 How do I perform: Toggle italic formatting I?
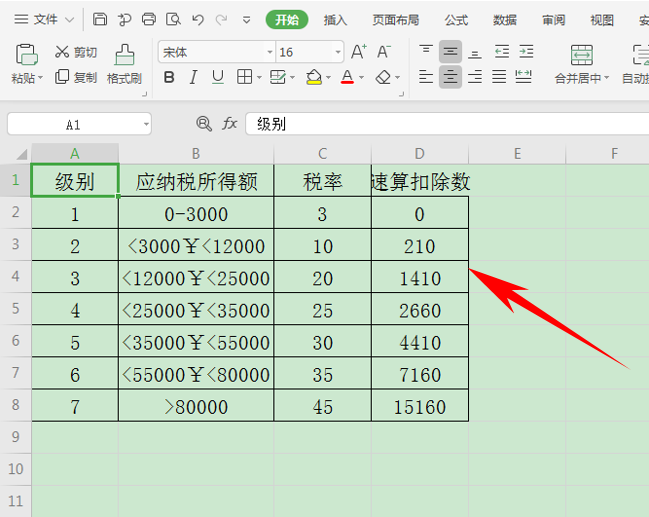[x=193, y=77]
